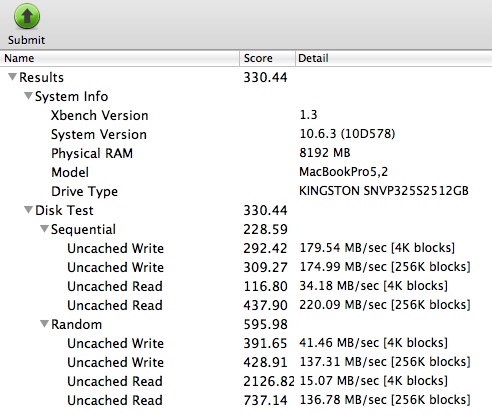
Task: Select the Drive Type row
Action: [x=246, y=191]
